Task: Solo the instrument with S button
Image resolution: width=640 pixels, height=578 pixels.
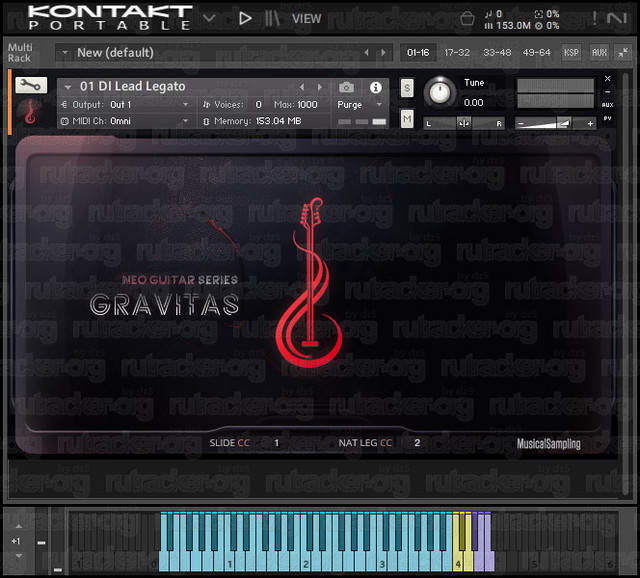Action: tap(407, 88)
